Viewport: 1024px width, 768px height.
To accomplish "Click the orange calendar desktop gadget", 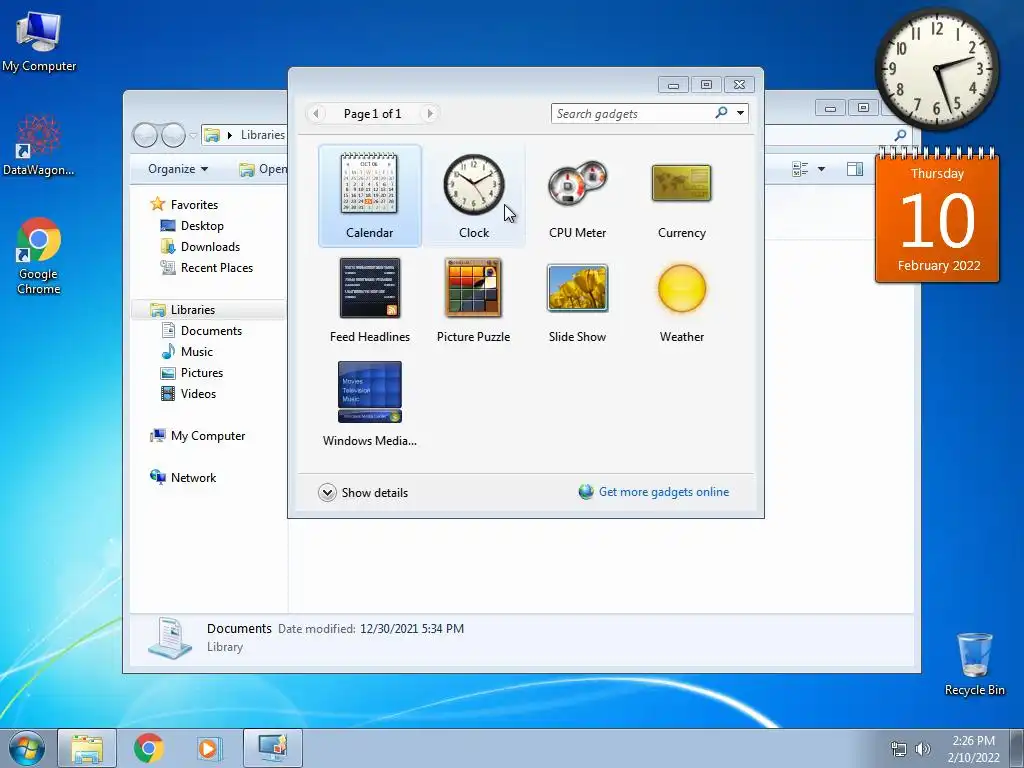I will click(x=937, y=216).
